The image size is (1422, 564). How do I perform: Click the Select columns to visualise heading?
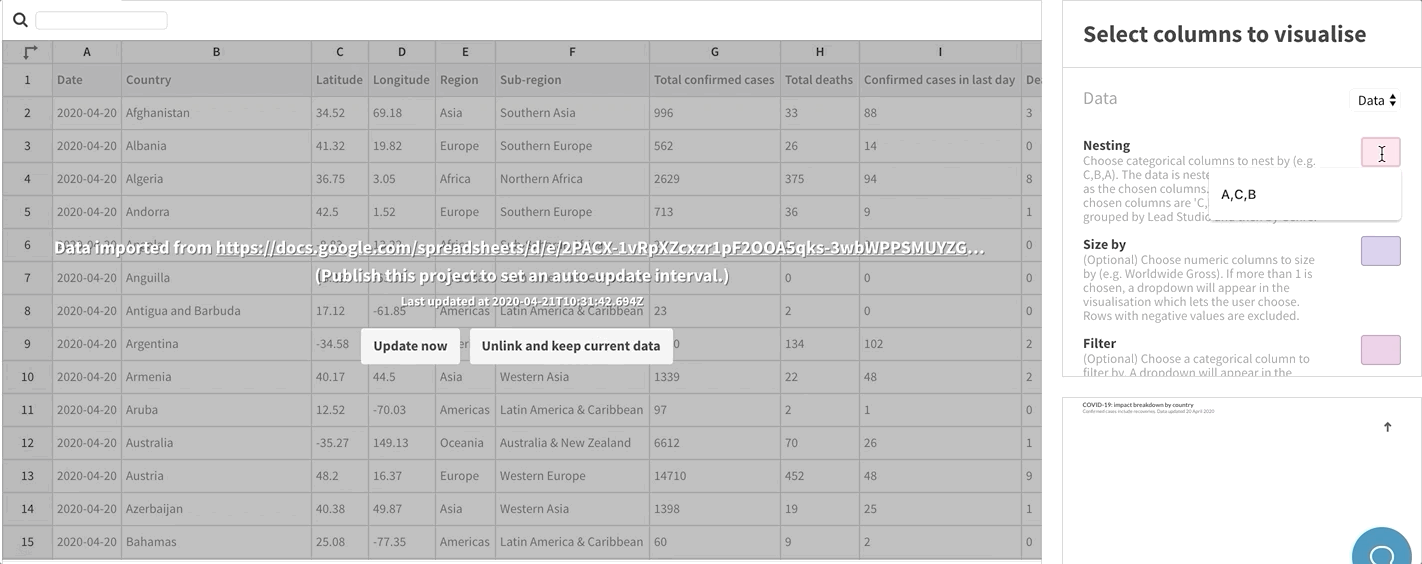1224,34
